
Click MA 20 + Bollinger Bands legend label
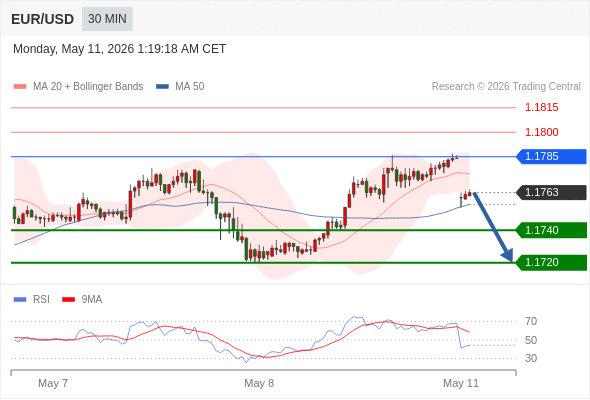tap(88, 87)
